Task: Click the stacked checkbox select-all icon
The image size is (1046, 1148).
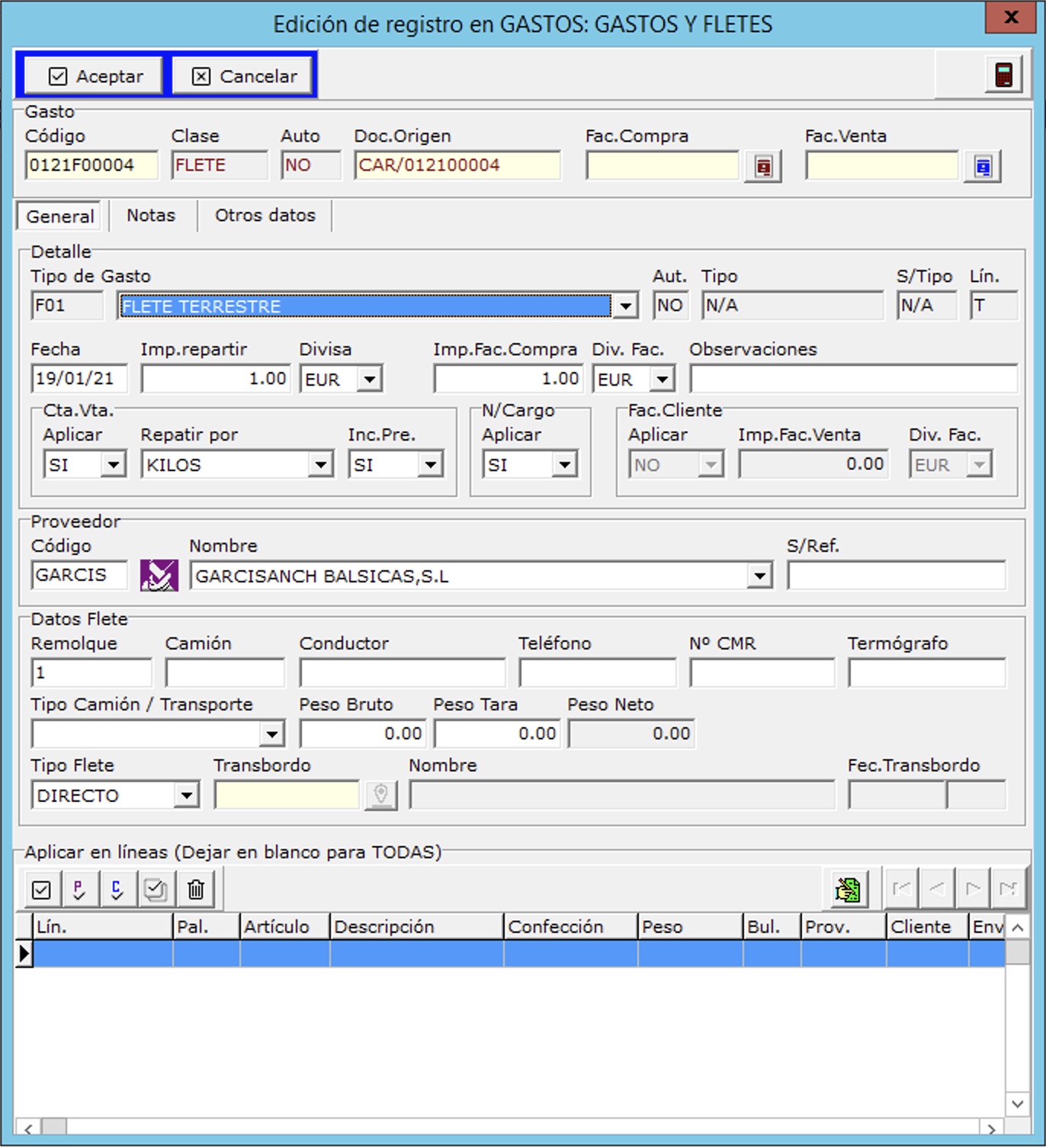Action: pos(156,889)
